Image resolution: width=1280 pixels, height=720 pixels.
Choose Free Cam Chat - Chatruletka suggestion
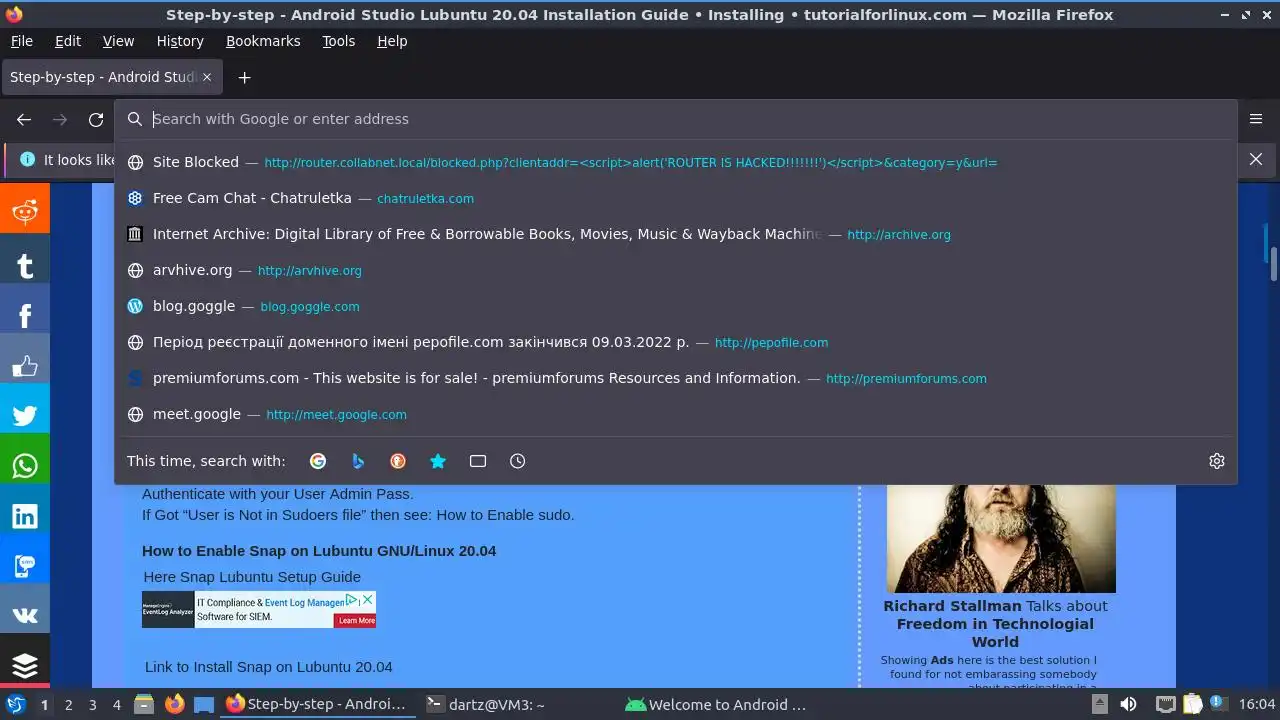(x=675, y=198)
